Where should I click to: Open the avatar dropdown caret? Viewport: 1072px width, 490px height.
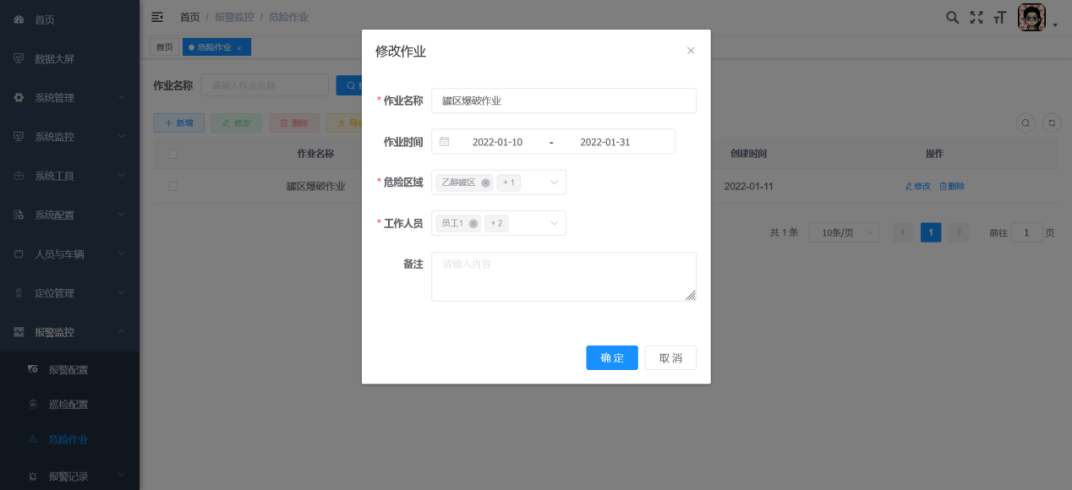click(1055, 25)
